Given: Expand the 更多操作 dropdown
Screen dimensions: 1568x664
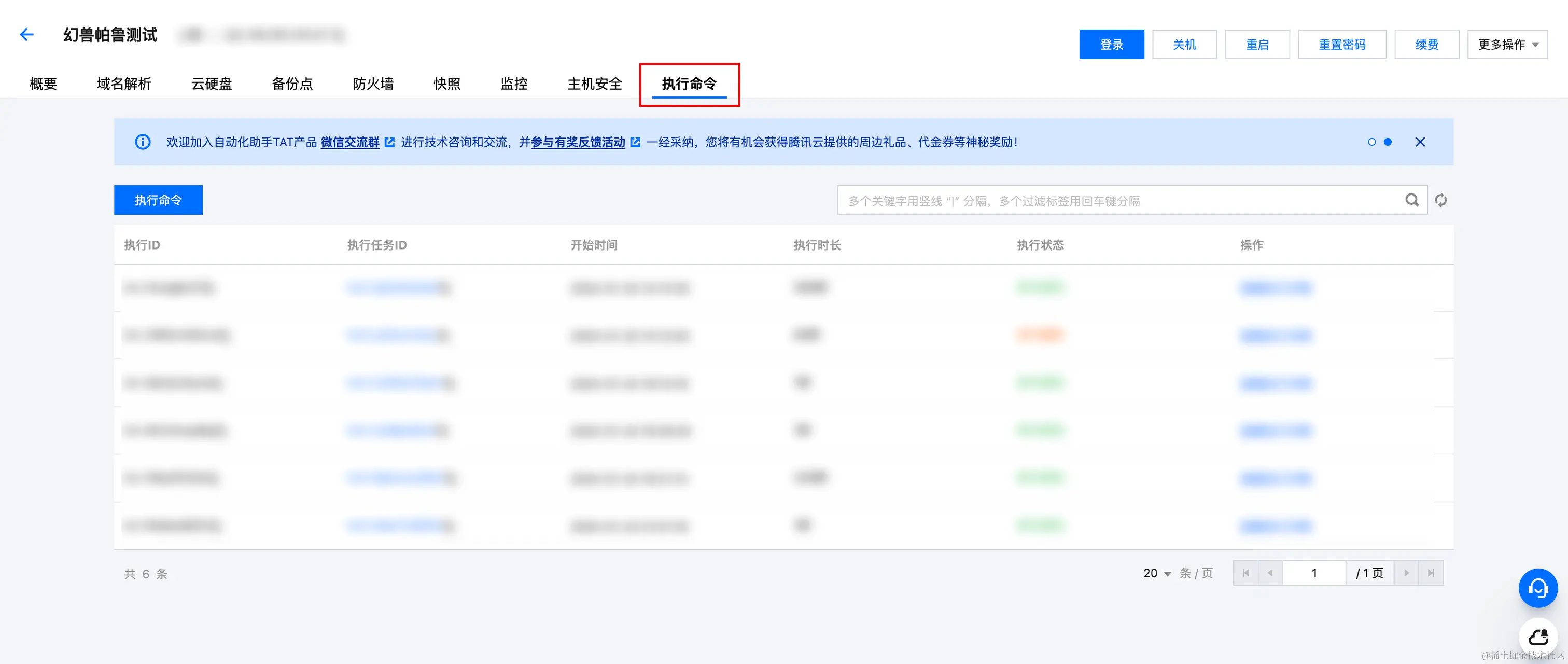Looking at the screenshot, I should coord(1507,45).
